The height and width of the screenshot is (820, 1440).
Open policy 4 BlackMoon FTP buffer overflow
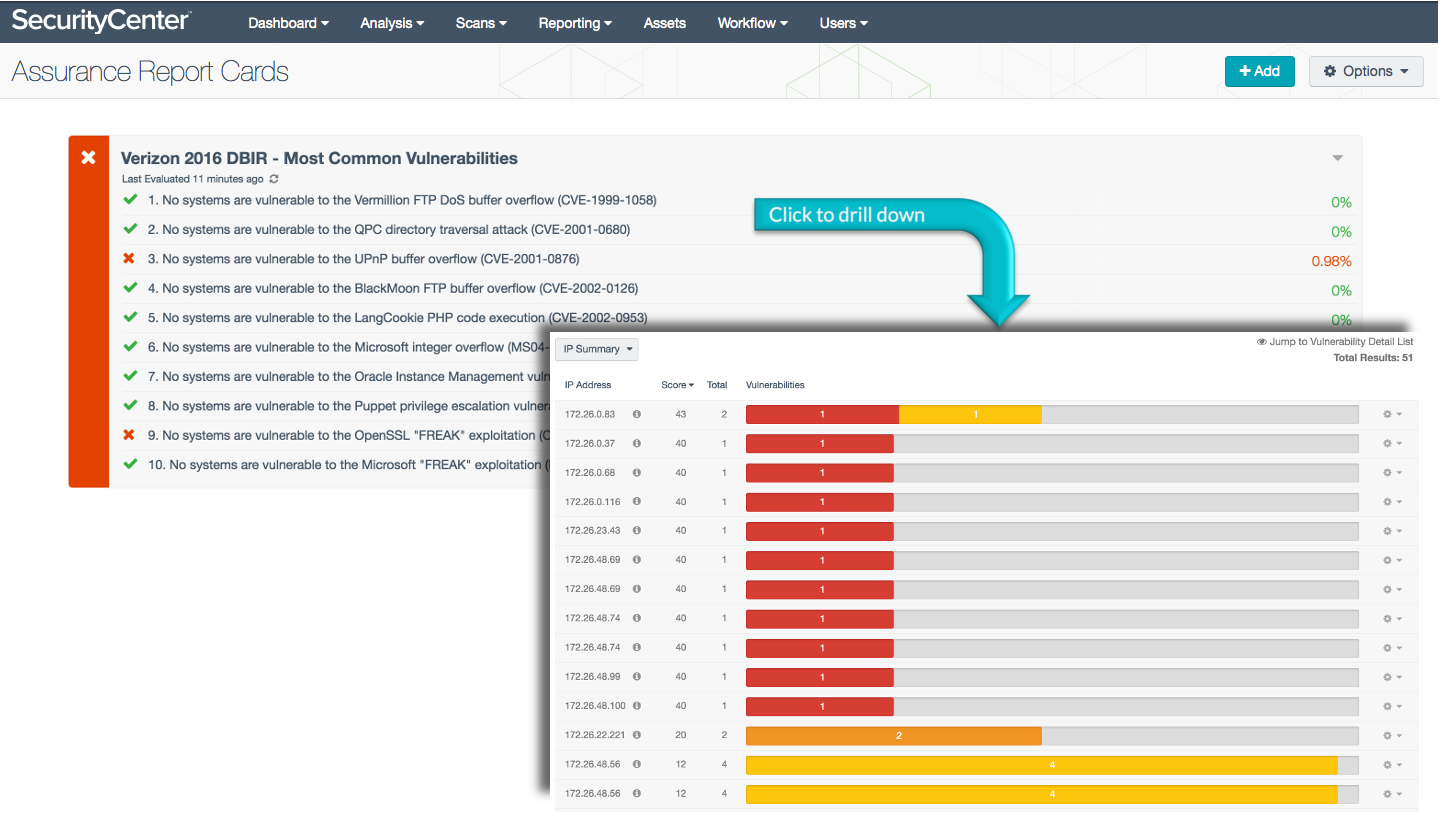point(393,288)
